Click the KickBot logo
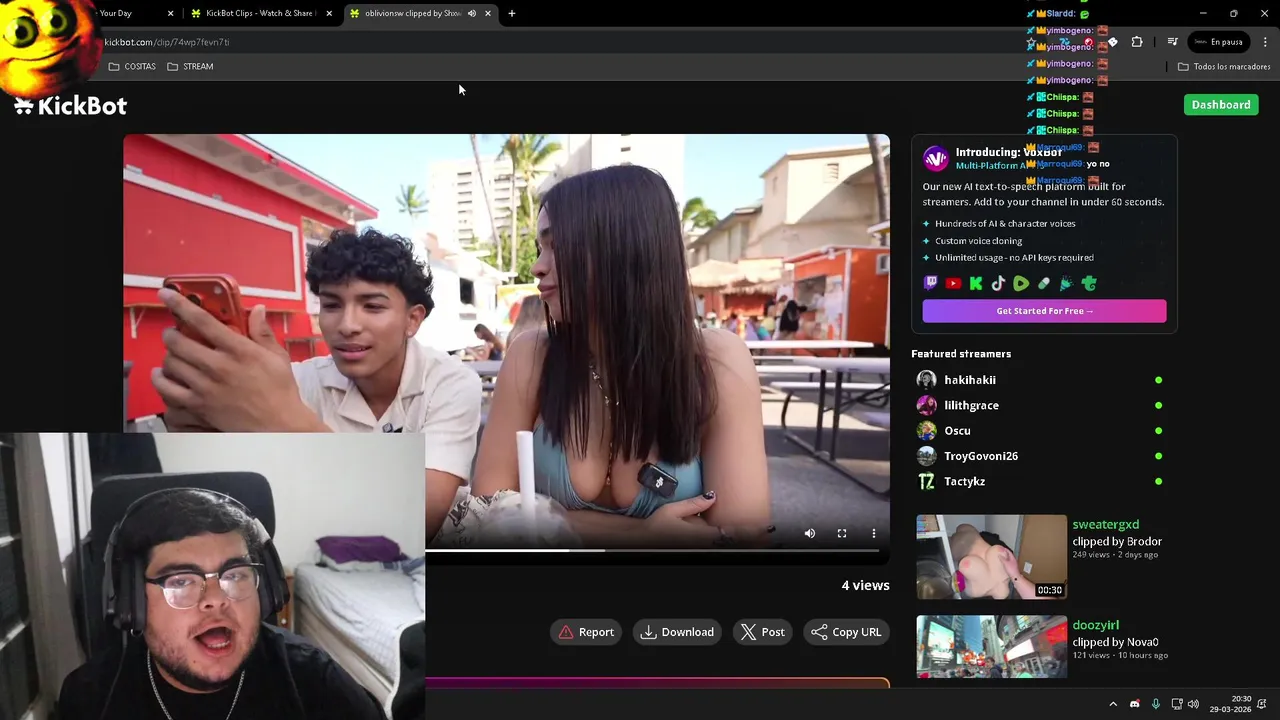The width and height of the screenshot is (1280, 720). pos(70,106)
